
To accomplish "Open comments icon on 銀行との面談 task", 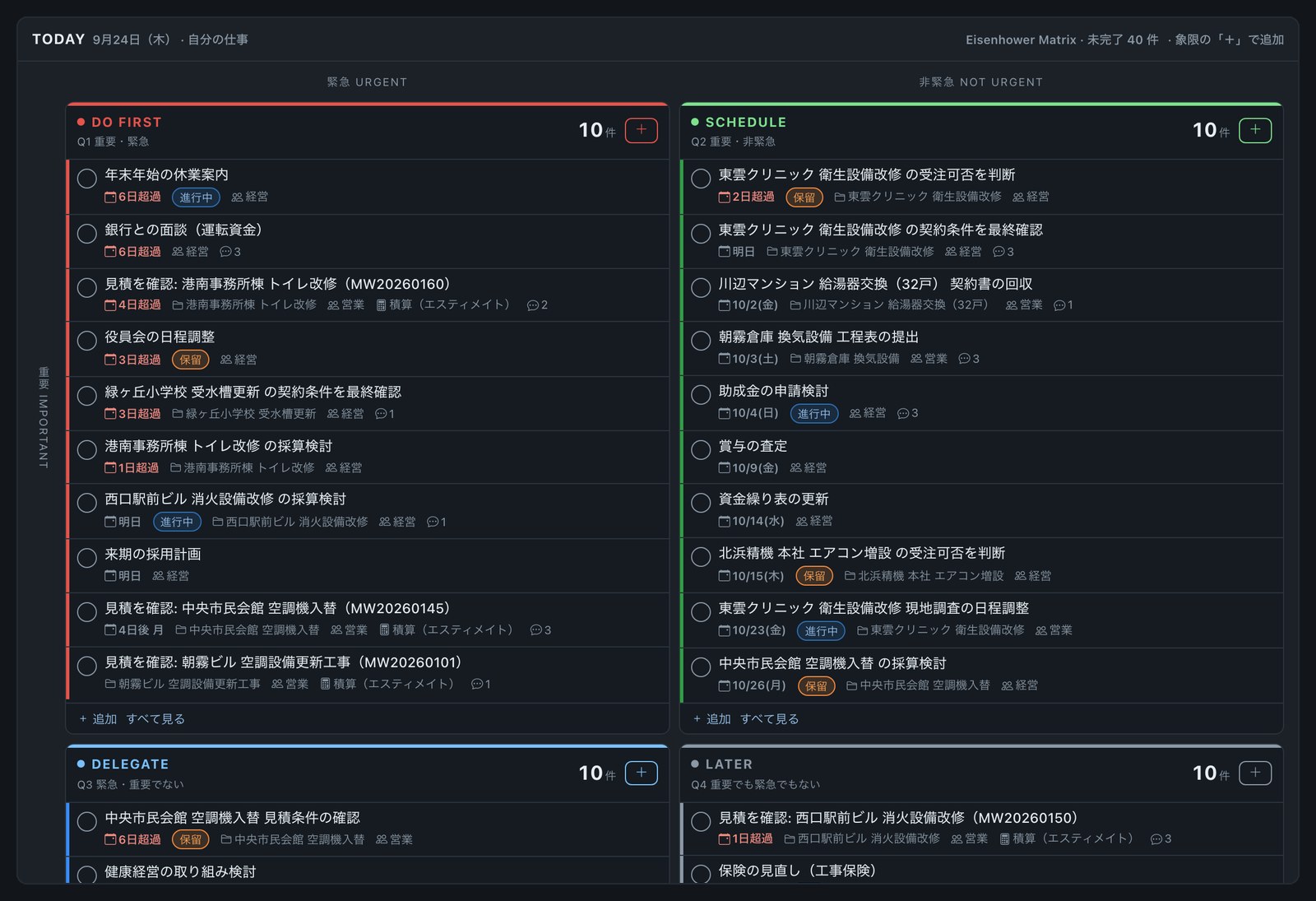I will point(225,252).
